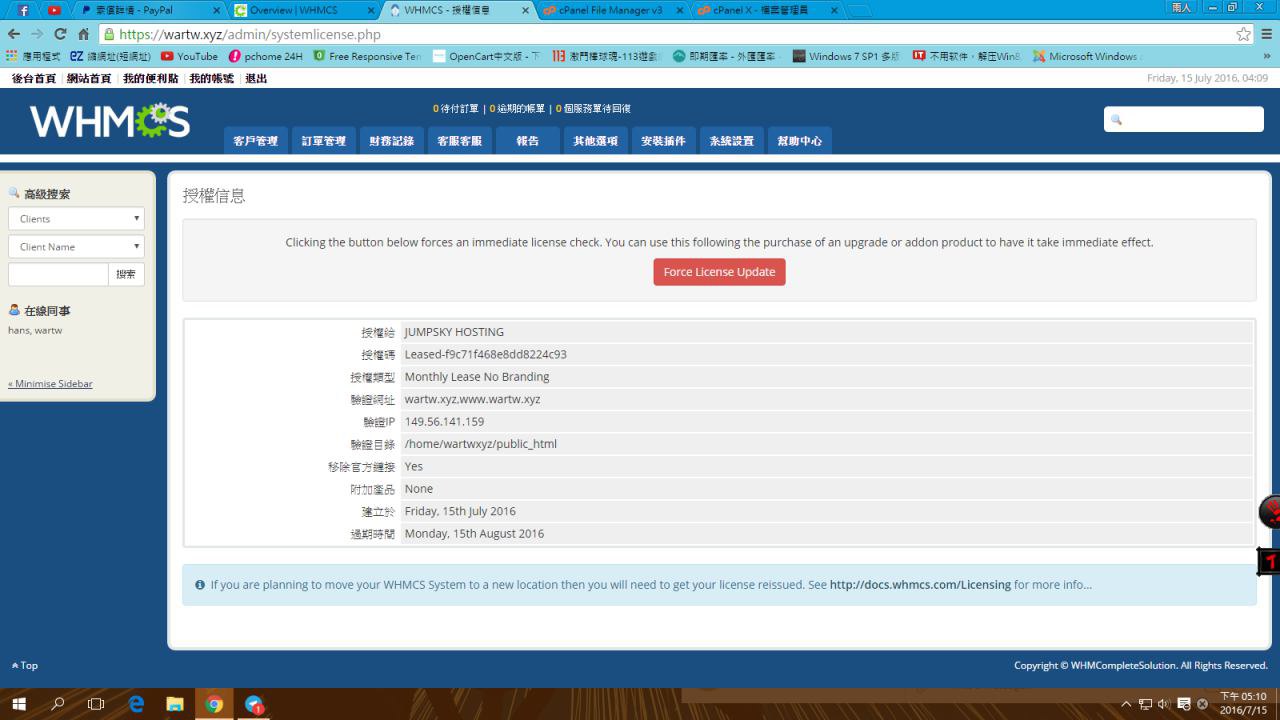Open the Windows Start button
This screenshot has width=1280, height=720.
tap(19, 704)
